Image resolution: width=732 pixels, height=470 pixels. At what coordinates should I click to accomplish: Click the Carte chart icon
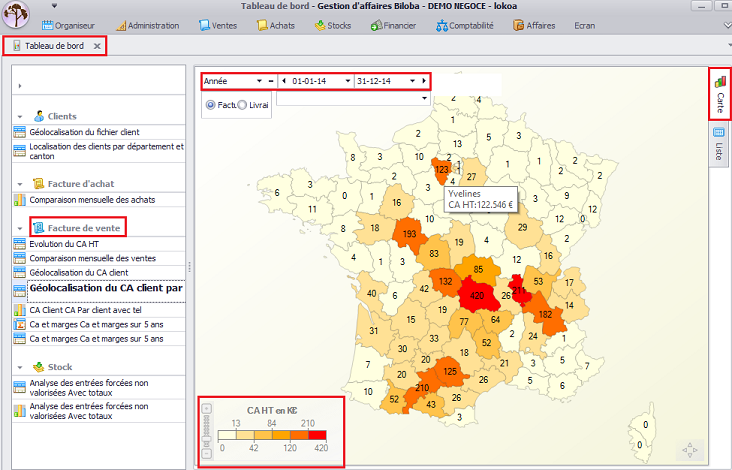720,82
